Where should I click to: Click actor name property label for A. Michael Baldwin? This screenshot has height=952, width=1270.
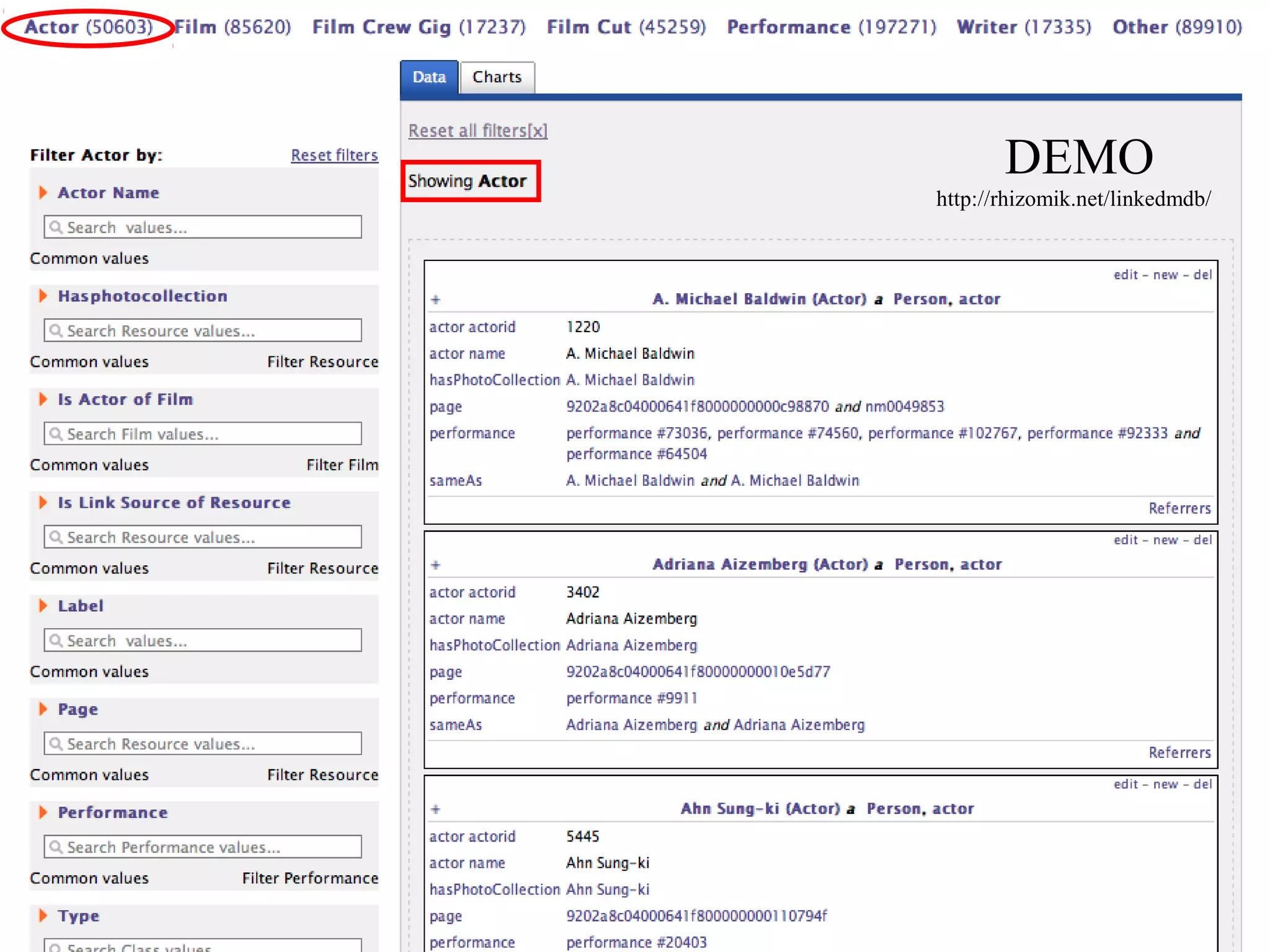point(467,354)
